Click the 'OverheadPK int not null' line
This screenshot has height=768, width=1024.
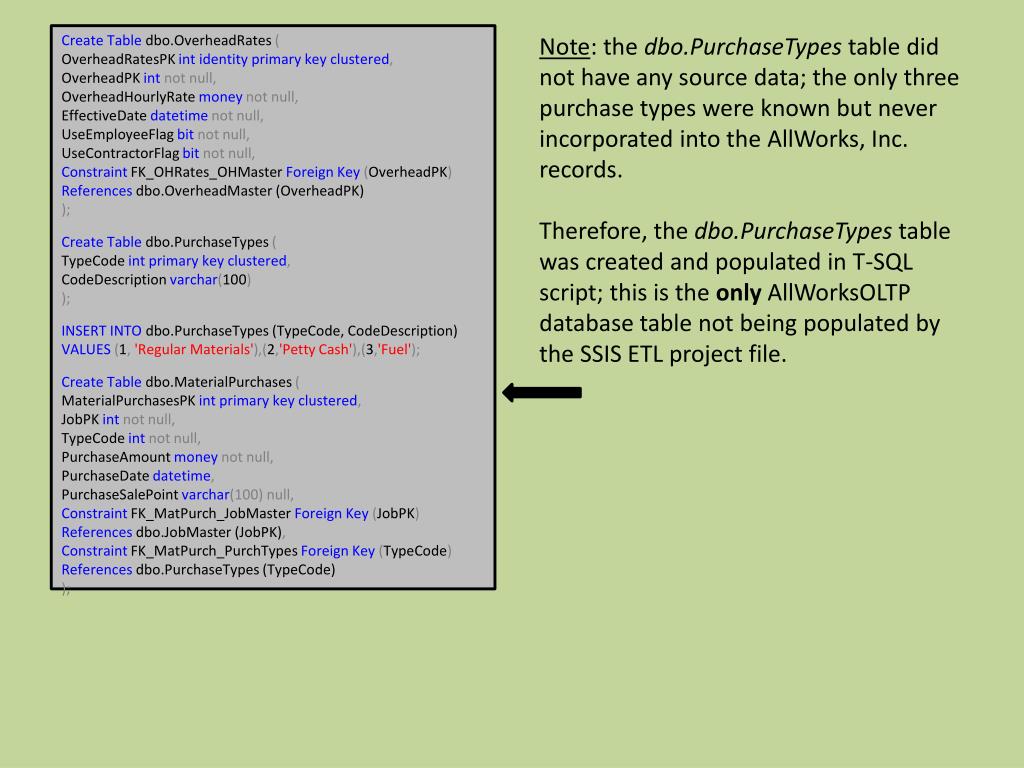[138, 78]
